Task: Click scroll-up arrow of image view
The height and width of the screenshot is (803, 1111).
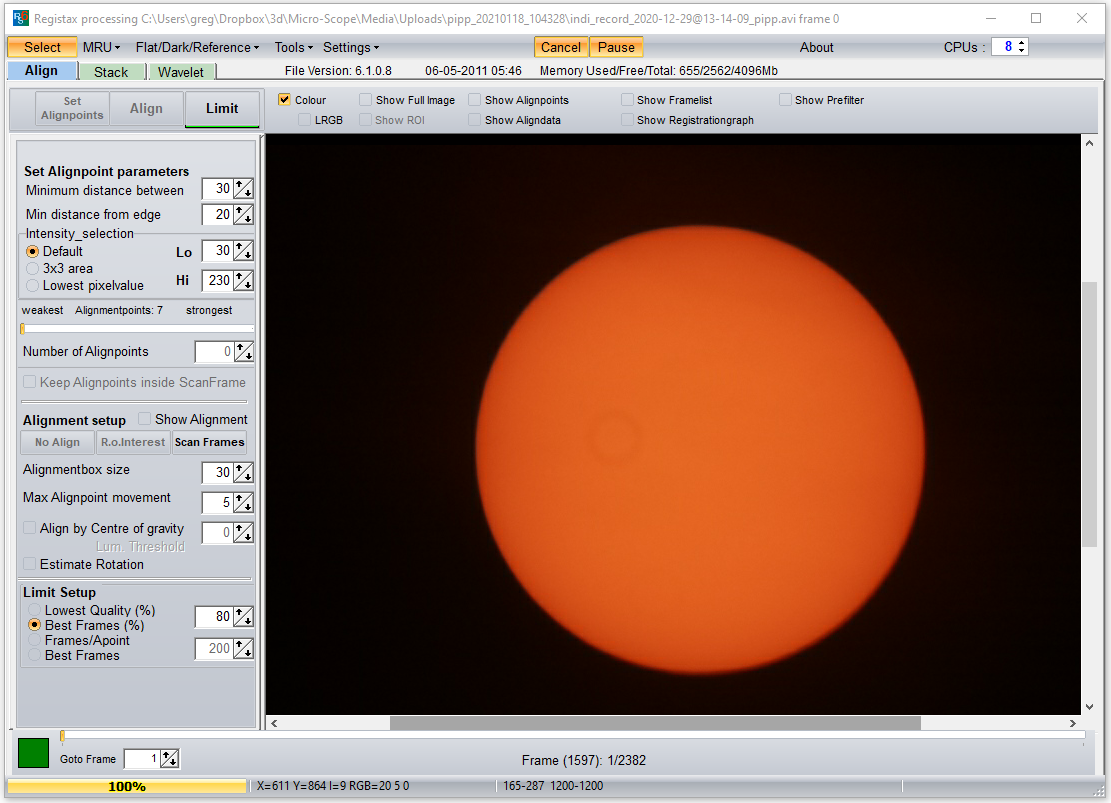Action: pyautogui.click(x=1089, y=142)
